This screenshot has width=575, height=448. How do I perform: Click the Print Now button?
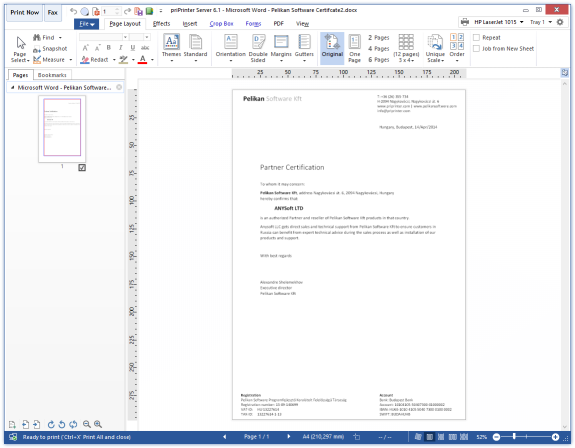pos(25,13)
